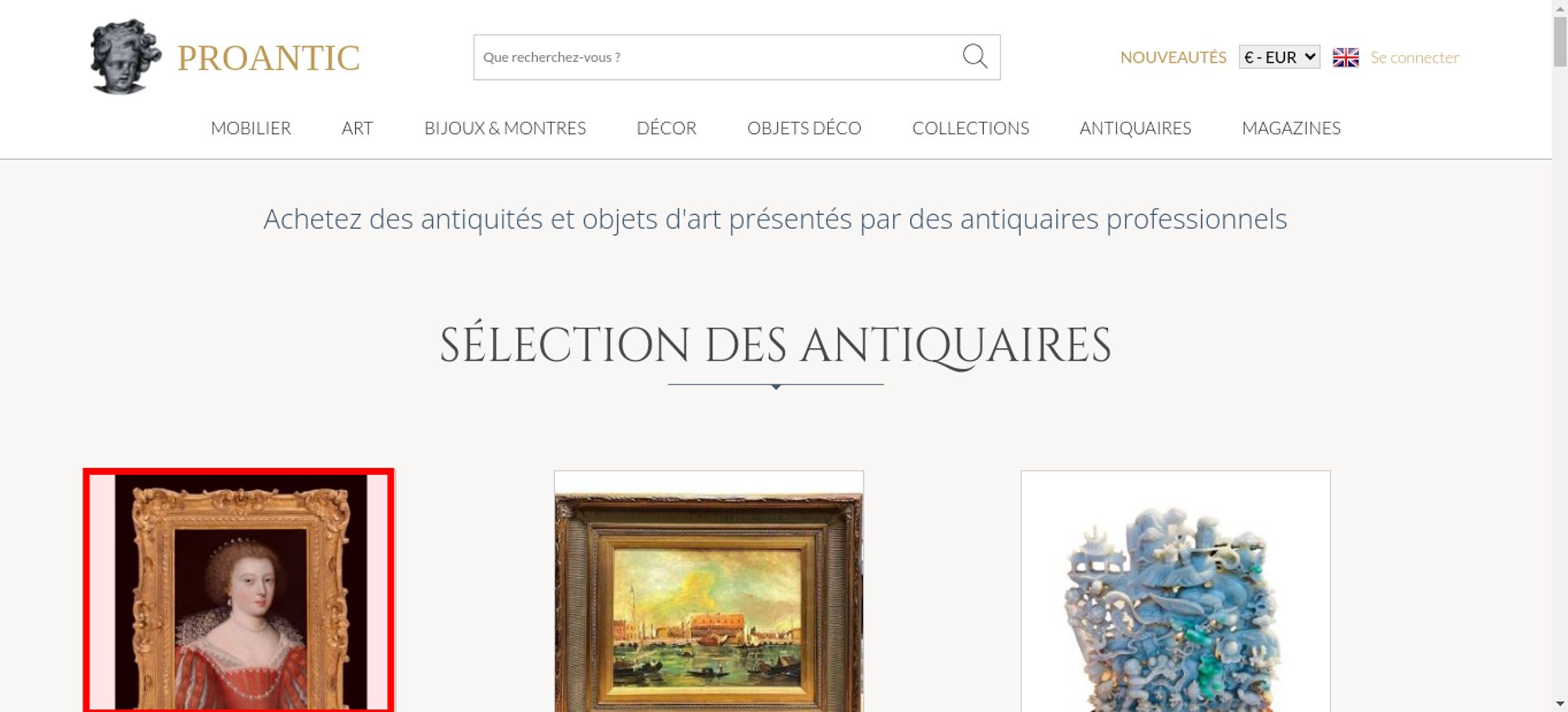Open the Art menu

click(x=358, y=128)
